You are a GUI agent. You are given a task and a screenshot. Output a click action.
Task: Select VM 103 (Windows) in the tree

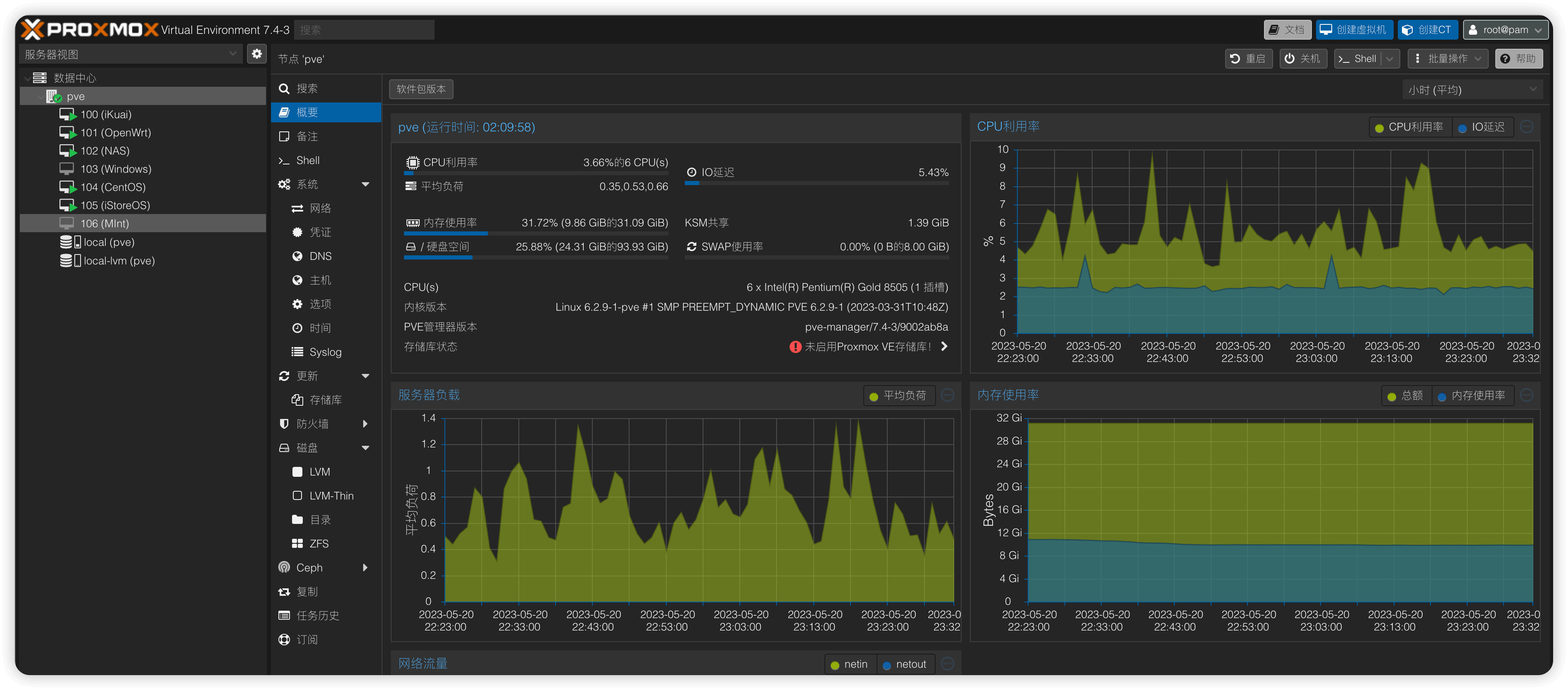(116, 169)
